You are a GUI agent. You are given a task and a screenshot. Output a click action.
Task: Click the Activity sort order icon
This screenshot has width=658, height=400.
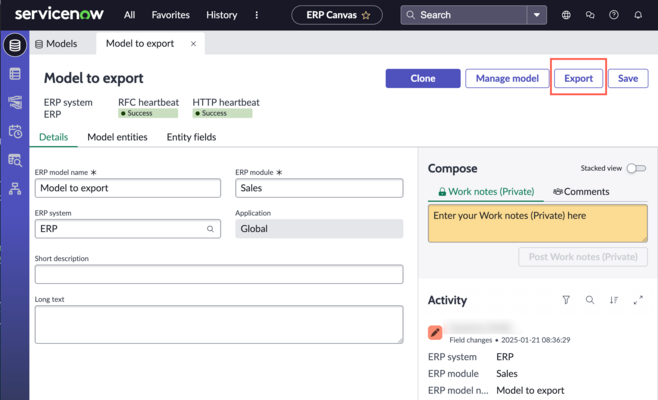tap(614, 300)
